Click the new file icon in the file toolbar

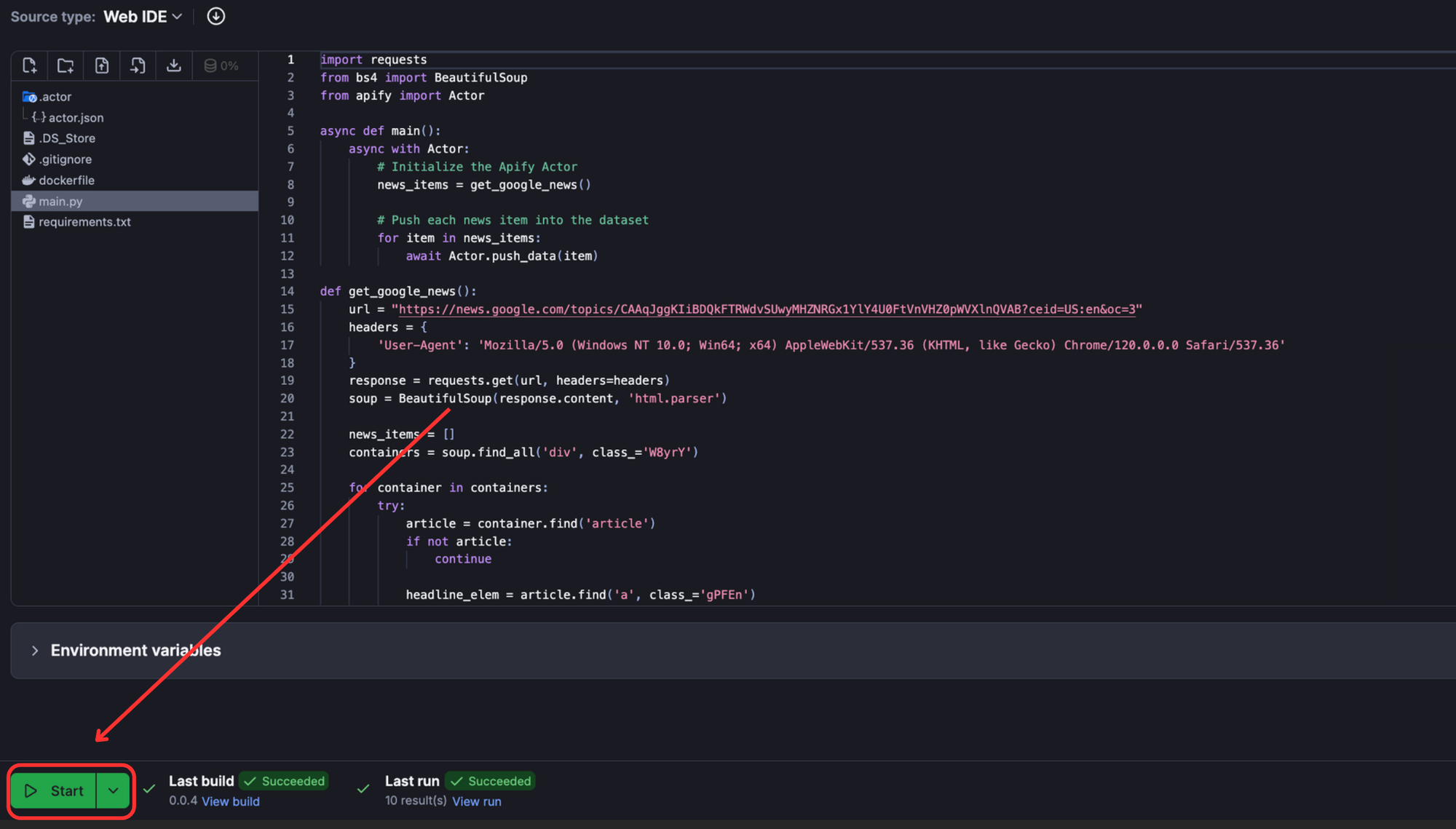(x=30, y=66)
